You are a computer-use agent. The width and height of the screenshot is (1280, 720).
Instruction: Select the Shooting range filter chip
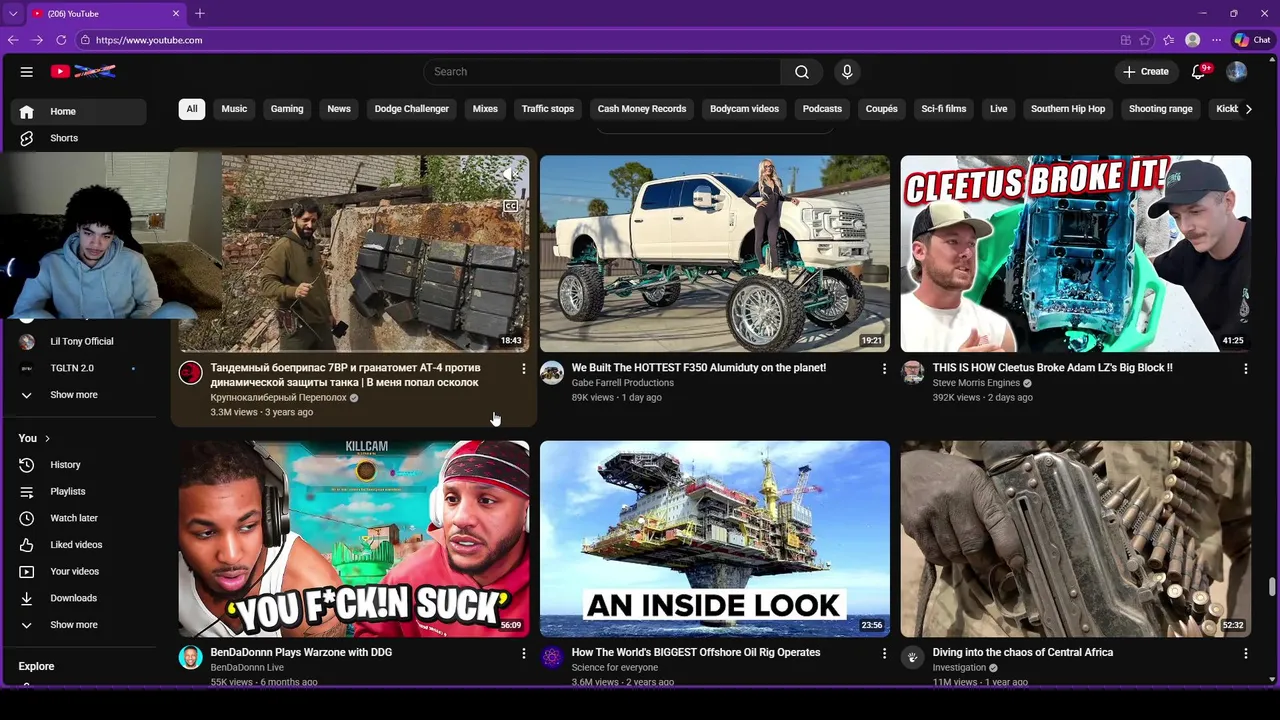coord(1161,109)
